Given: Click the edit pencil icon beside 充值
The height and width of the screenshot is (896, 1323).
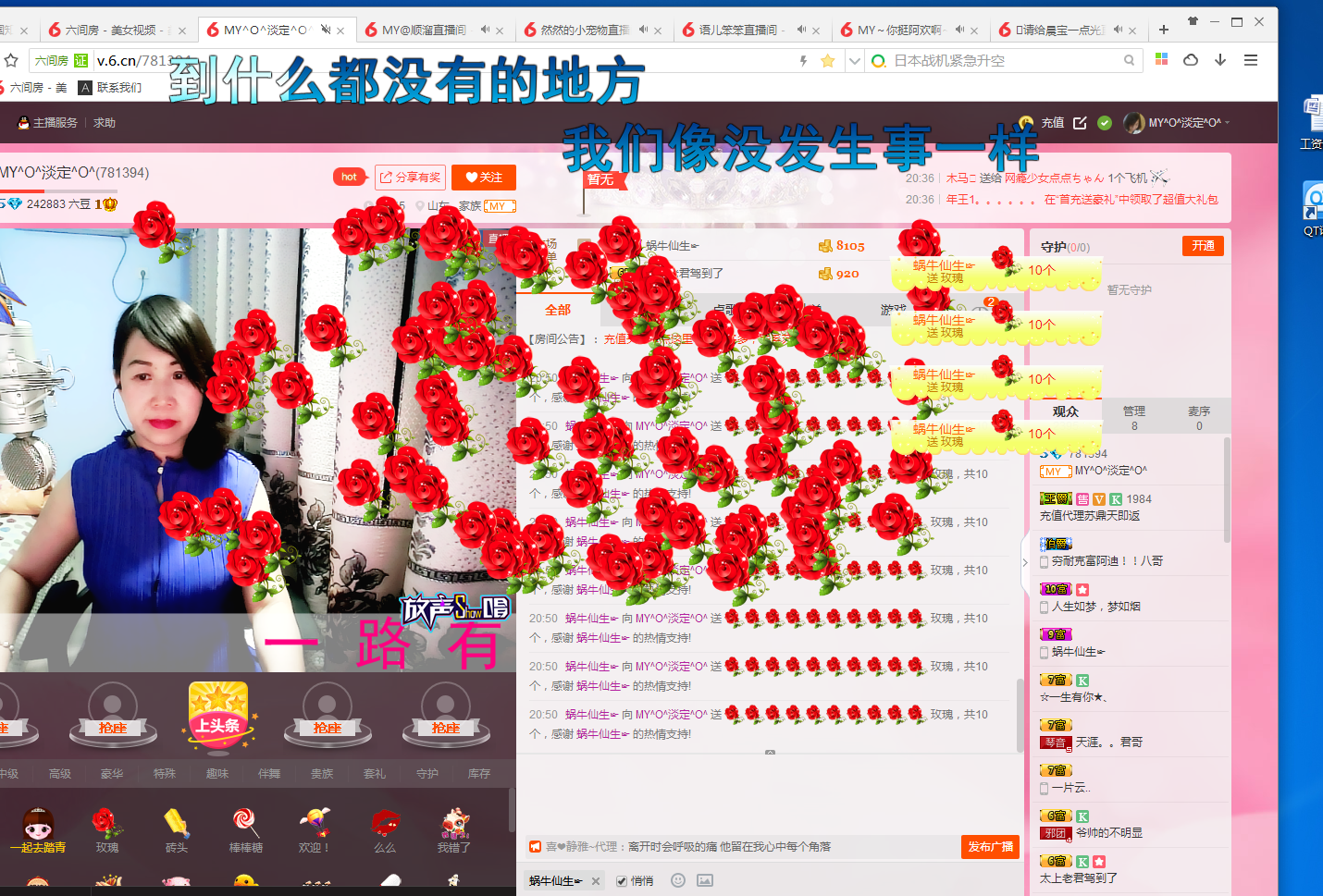Looking at the screenshot, I should point(1080,122).
